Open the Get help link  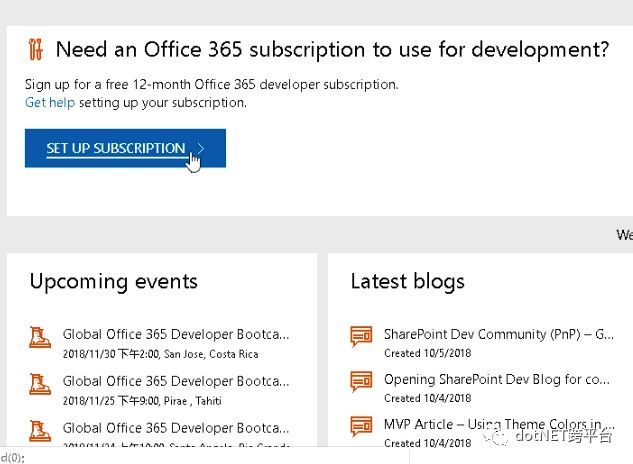[49, 102]
